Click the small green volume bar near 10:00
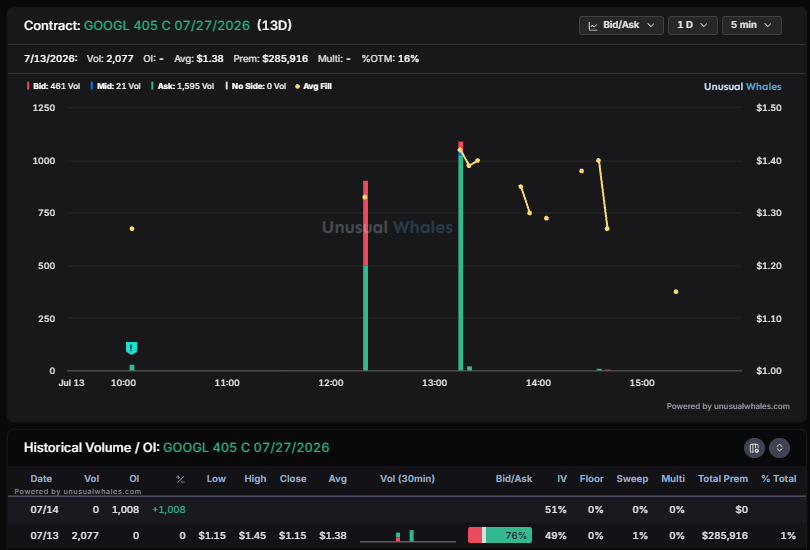 [x=132, y=368]
